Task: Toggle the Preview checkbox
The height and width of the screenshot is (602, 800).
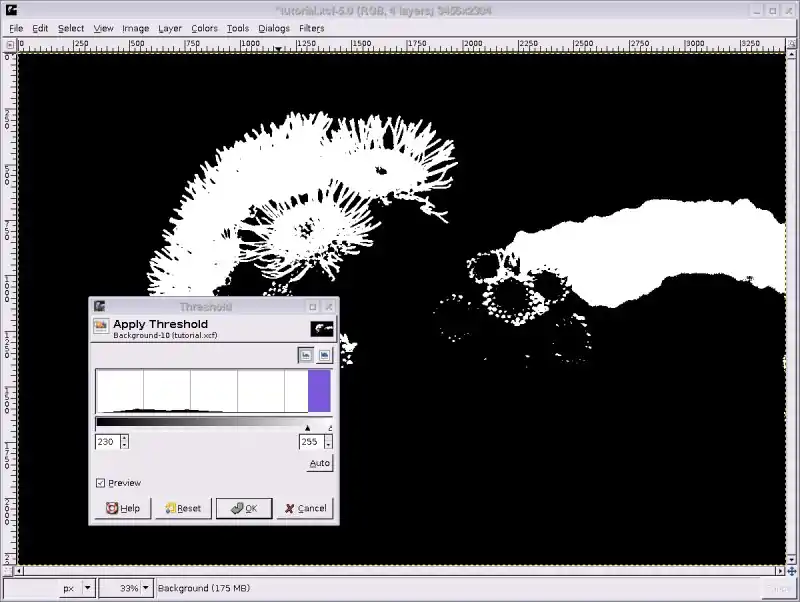Action: (x=100, y=483)
